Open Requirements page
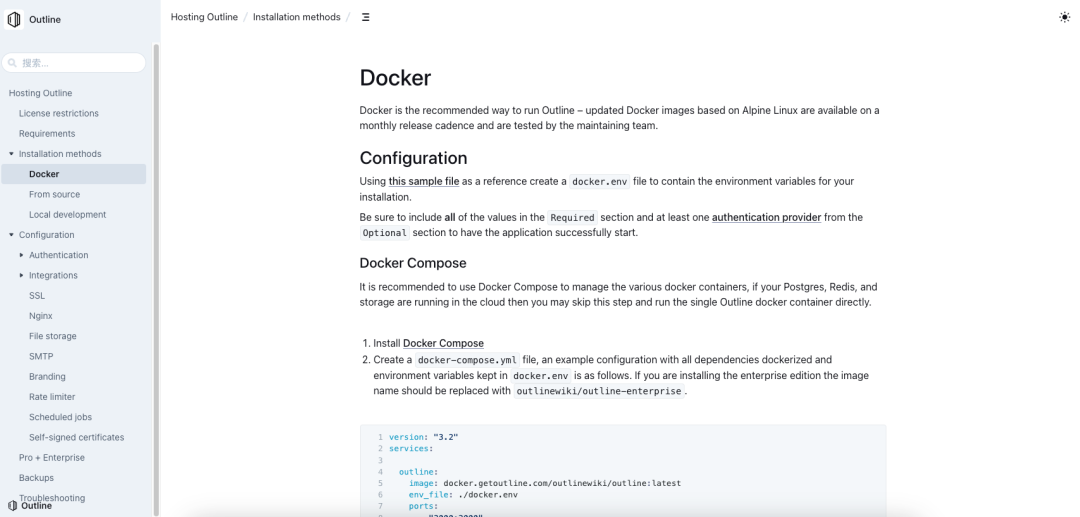Viewport: 1080px width, 517px height. 47,134
